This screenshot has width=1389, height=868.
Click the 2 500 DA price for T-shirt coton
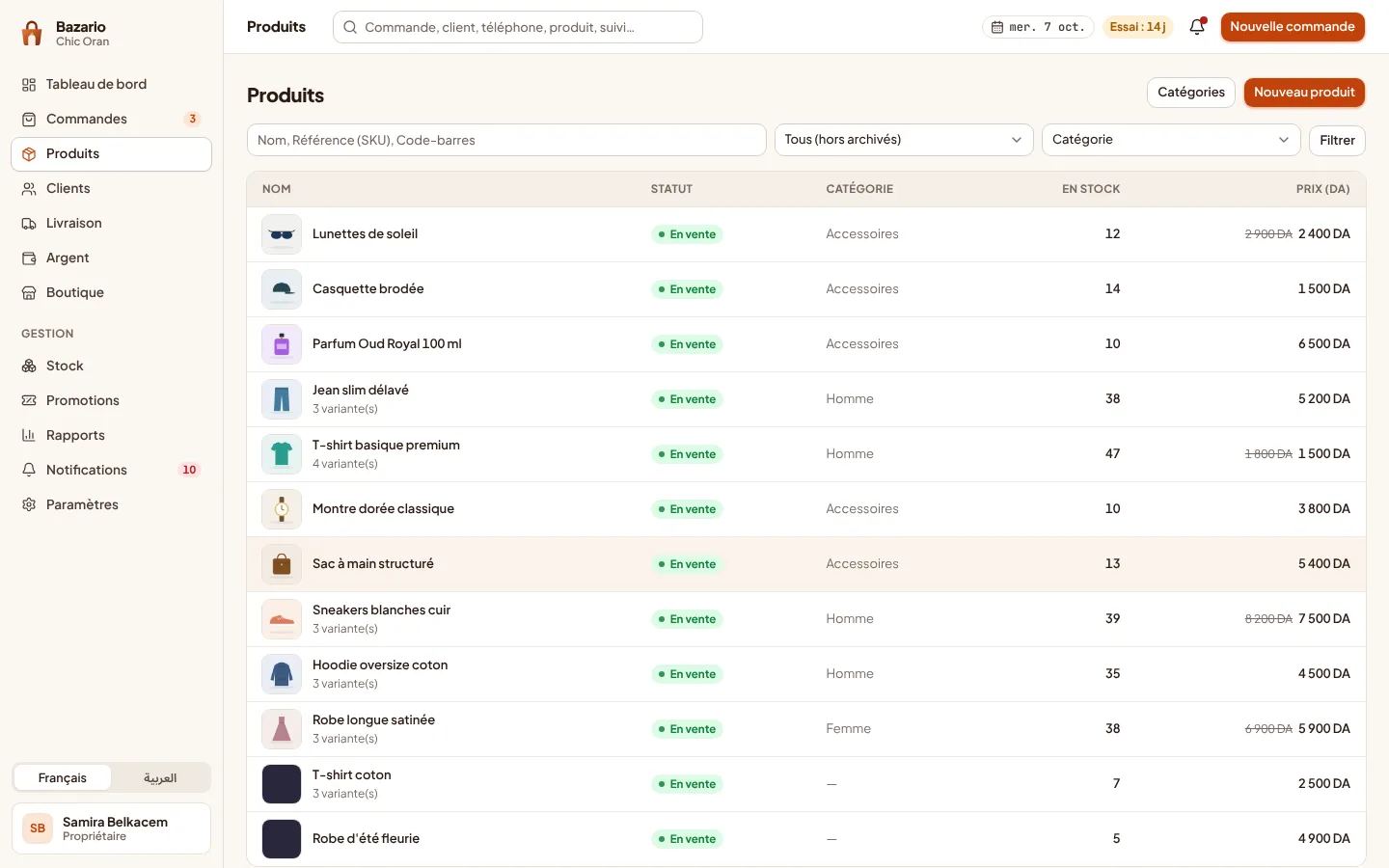(x=1324, y=784)
